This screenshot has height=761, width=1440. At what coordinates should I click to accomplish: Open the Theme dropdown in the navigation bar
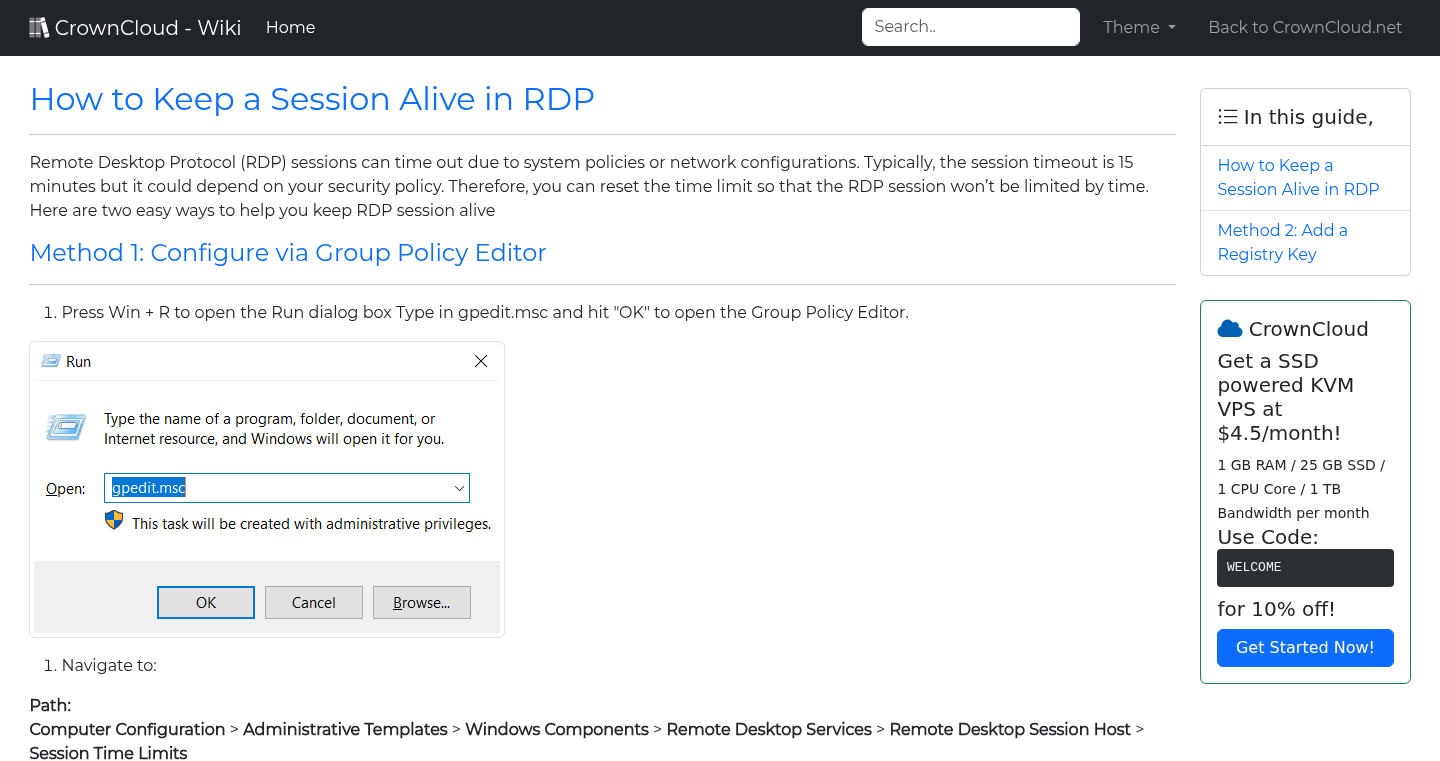click(x=1138, y=27)
